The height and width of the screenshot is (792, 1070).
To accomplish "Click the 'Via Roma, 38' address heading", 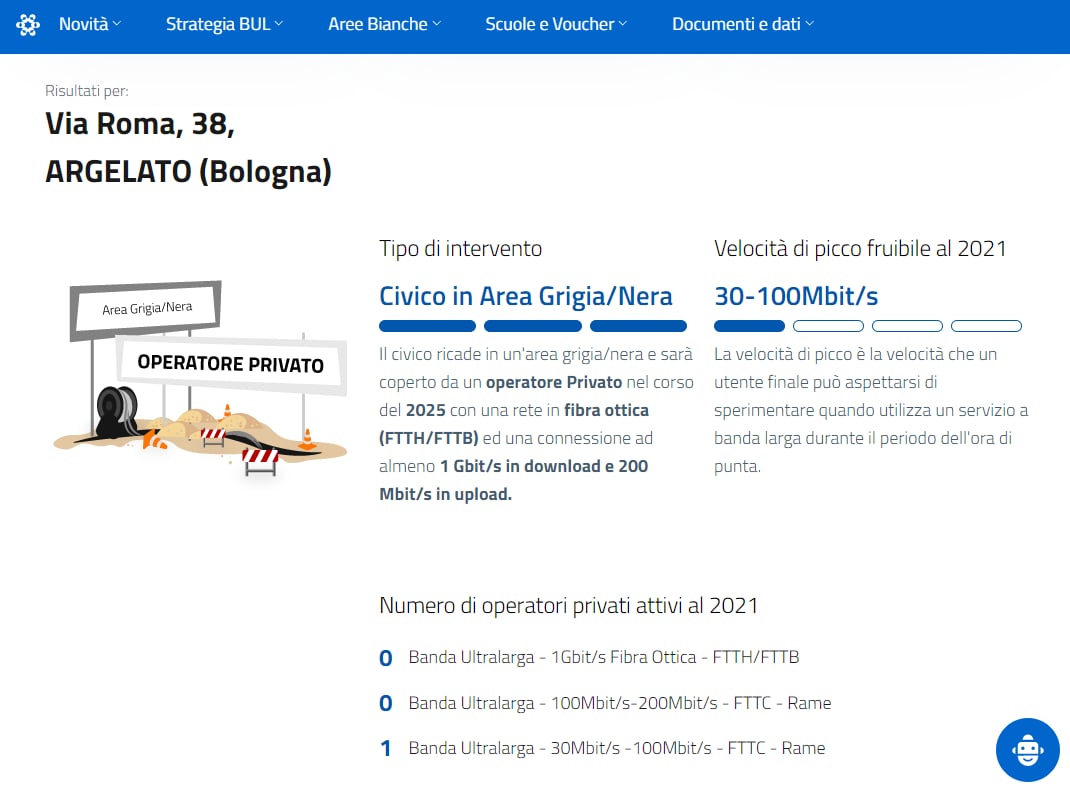I will point(140,124).
